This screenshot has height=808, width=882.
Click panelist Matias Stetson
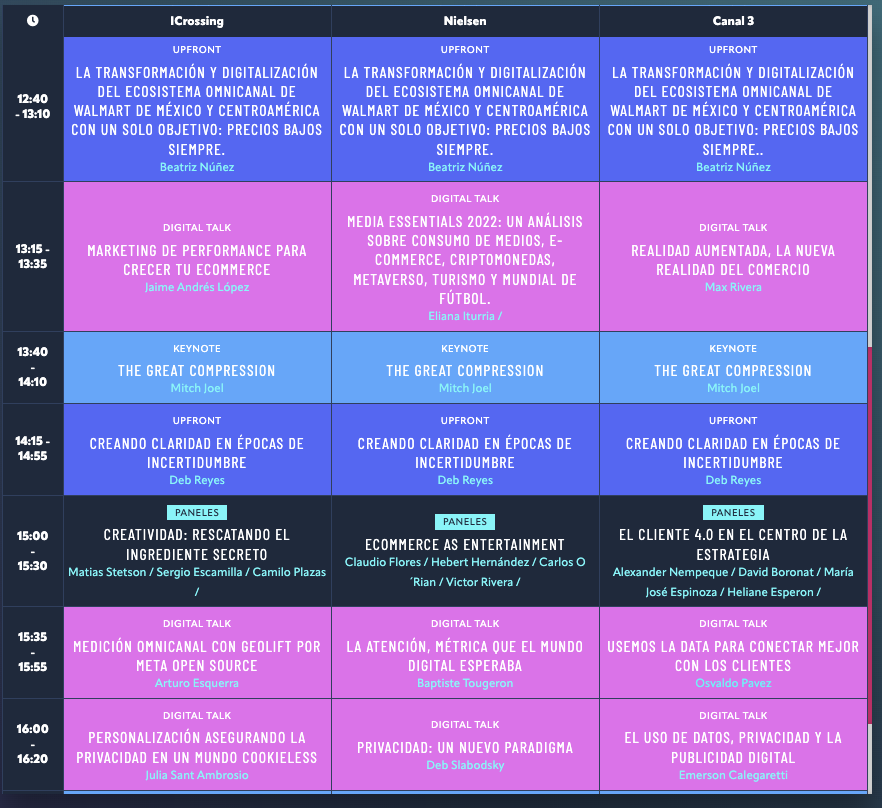[107, 572]
